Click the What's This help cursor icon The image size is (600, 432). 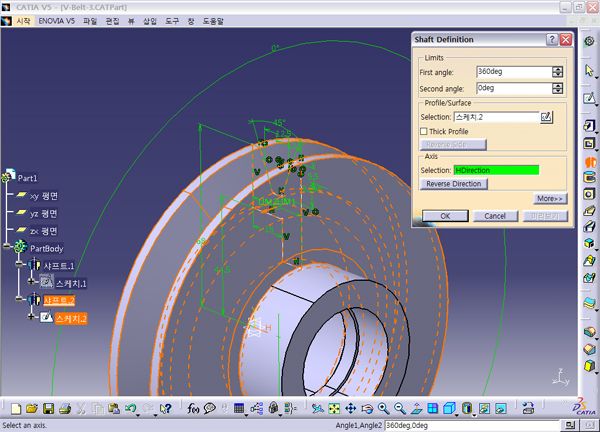[x=165, y=409]
